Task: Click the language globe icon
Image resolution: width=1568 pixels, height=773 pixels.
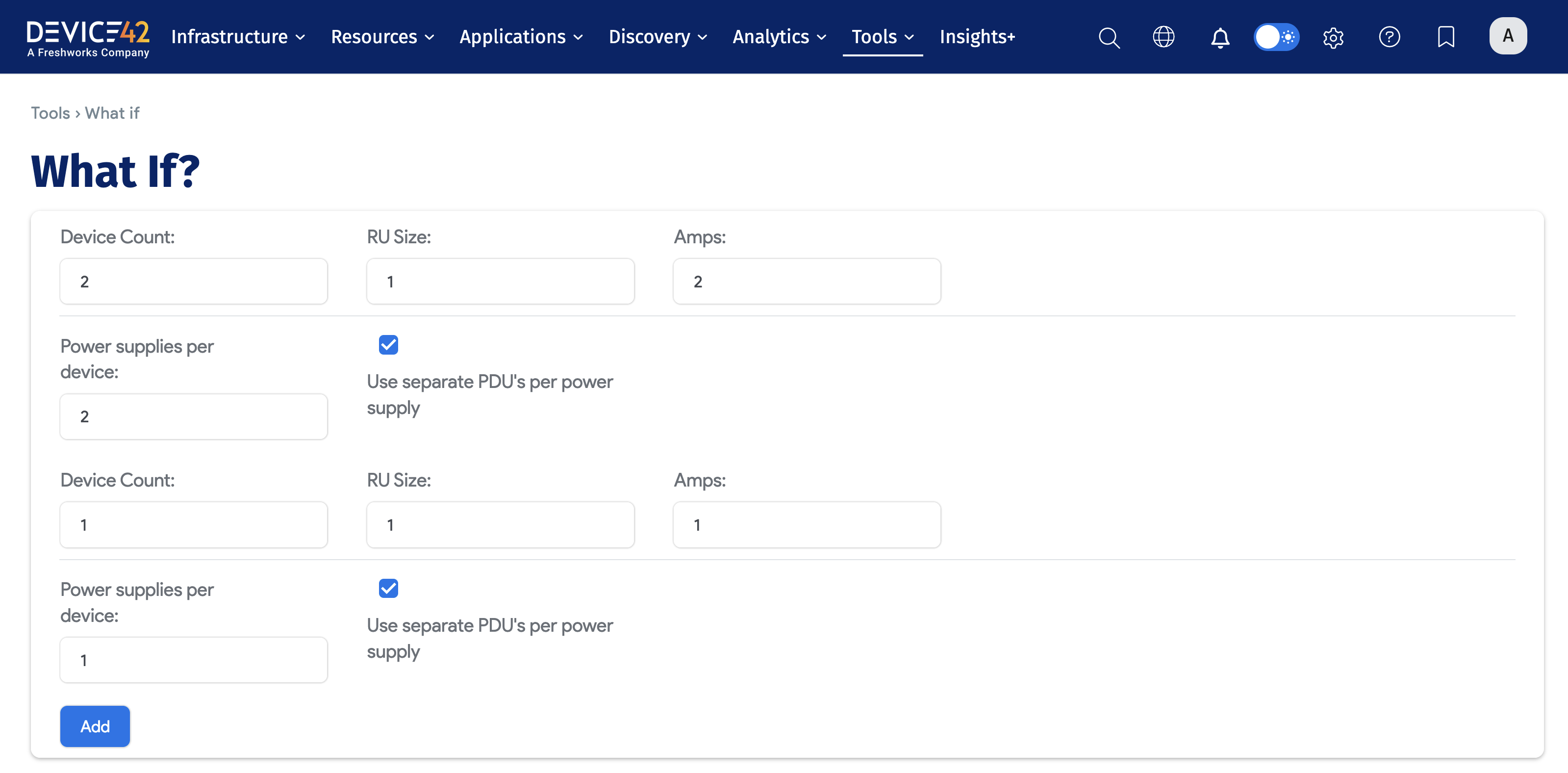Action: [1164, 37]
